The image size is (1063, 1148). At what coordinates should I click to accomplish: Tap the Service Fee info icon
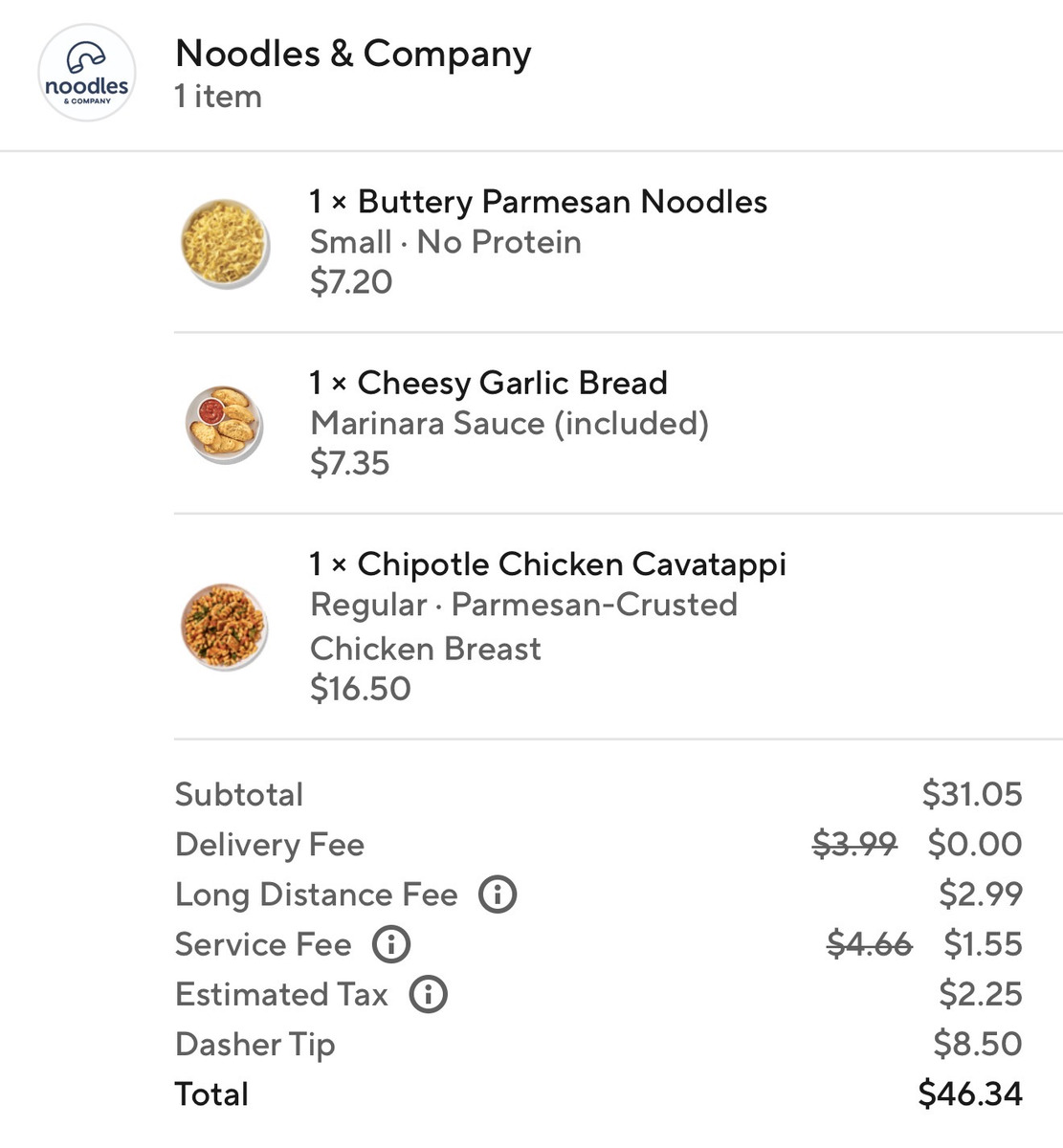coord(391,944)
